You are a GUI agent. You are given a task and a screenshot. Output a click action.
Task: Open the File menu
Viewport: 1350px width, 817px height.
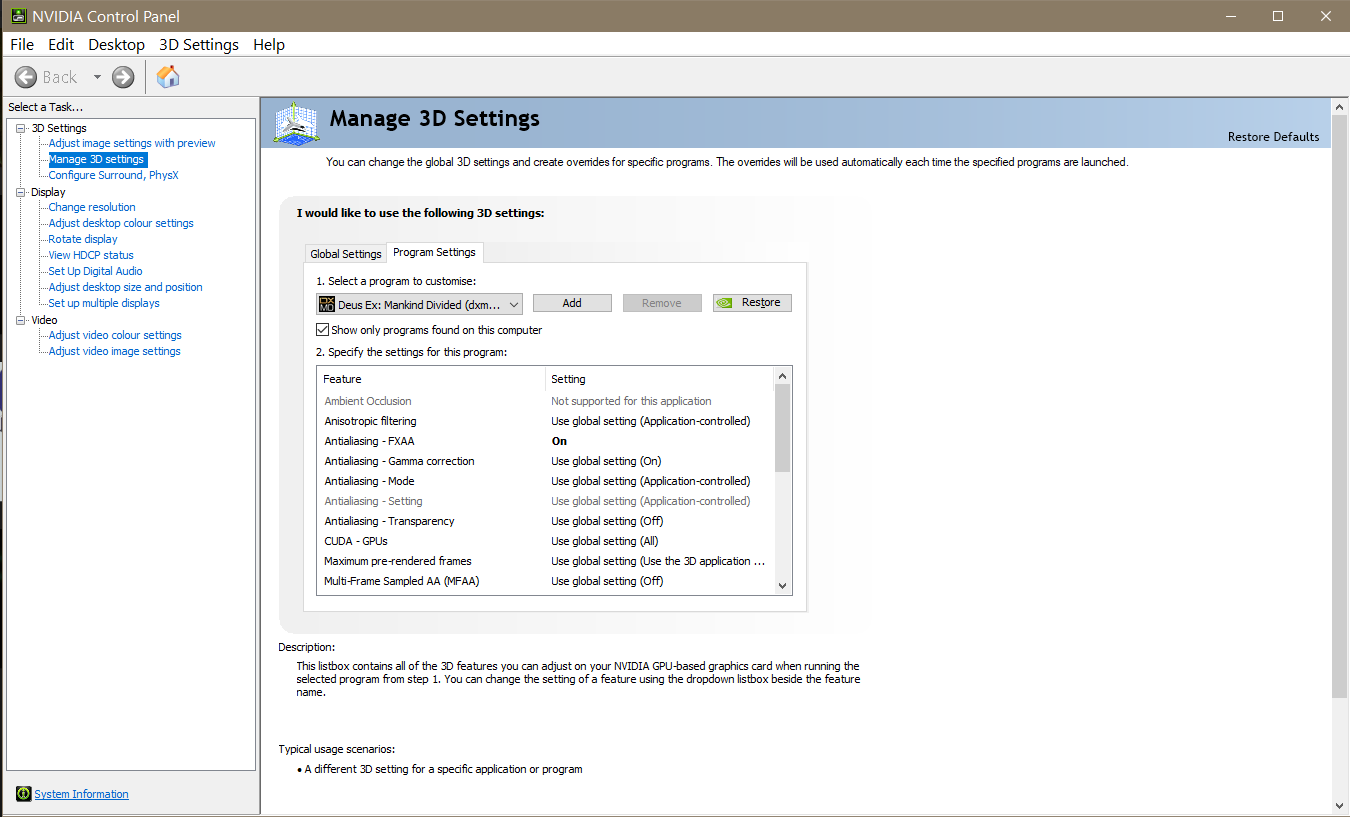coord(22,45)
